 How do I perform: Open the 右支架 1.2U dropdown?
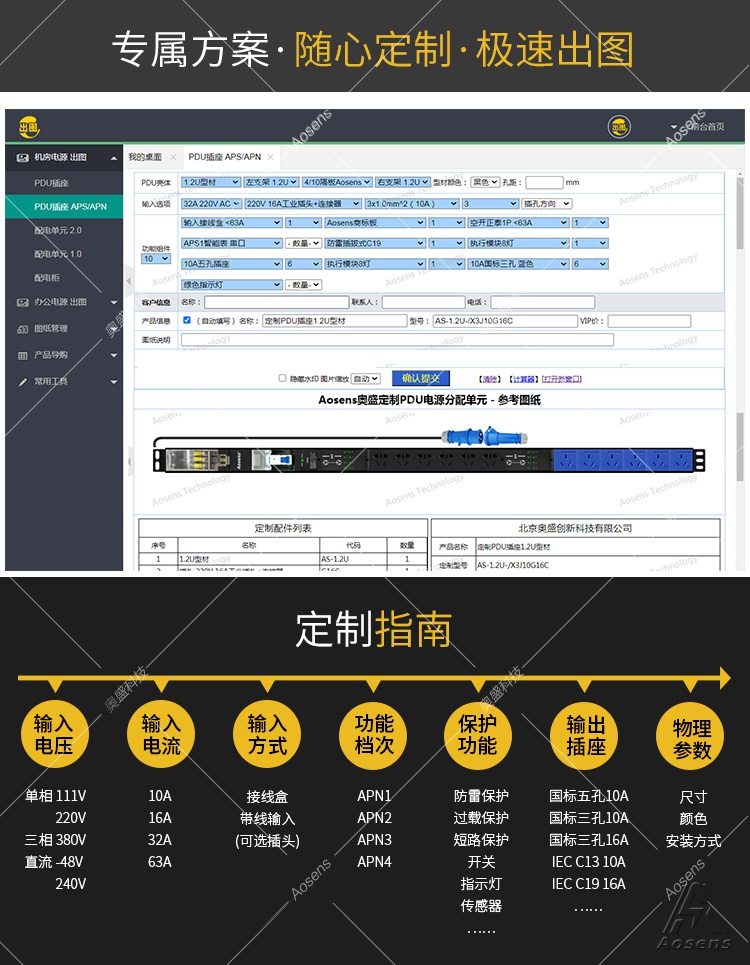tap(403, 182)
